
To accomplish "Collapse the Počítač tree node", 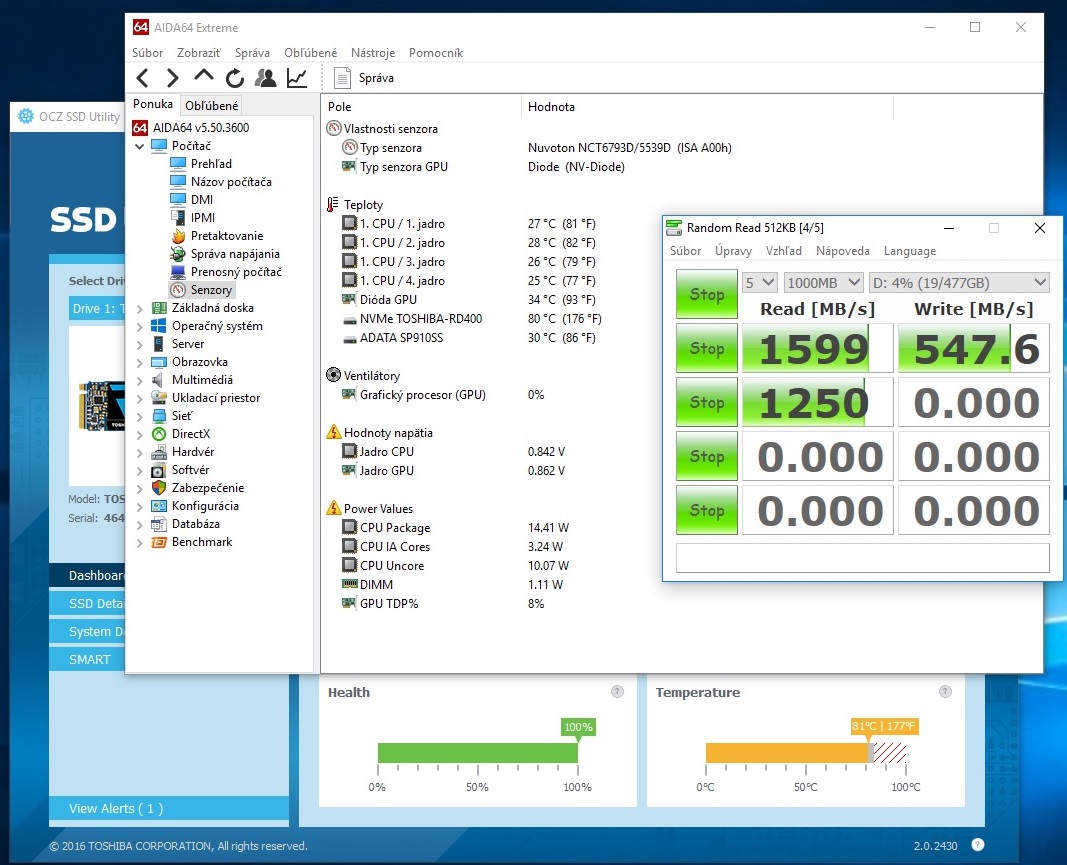I will coord(139,146).
